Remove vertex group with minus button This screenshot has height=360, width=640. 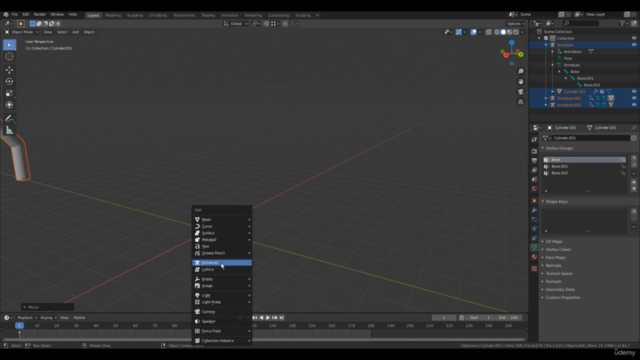(634, 164)
